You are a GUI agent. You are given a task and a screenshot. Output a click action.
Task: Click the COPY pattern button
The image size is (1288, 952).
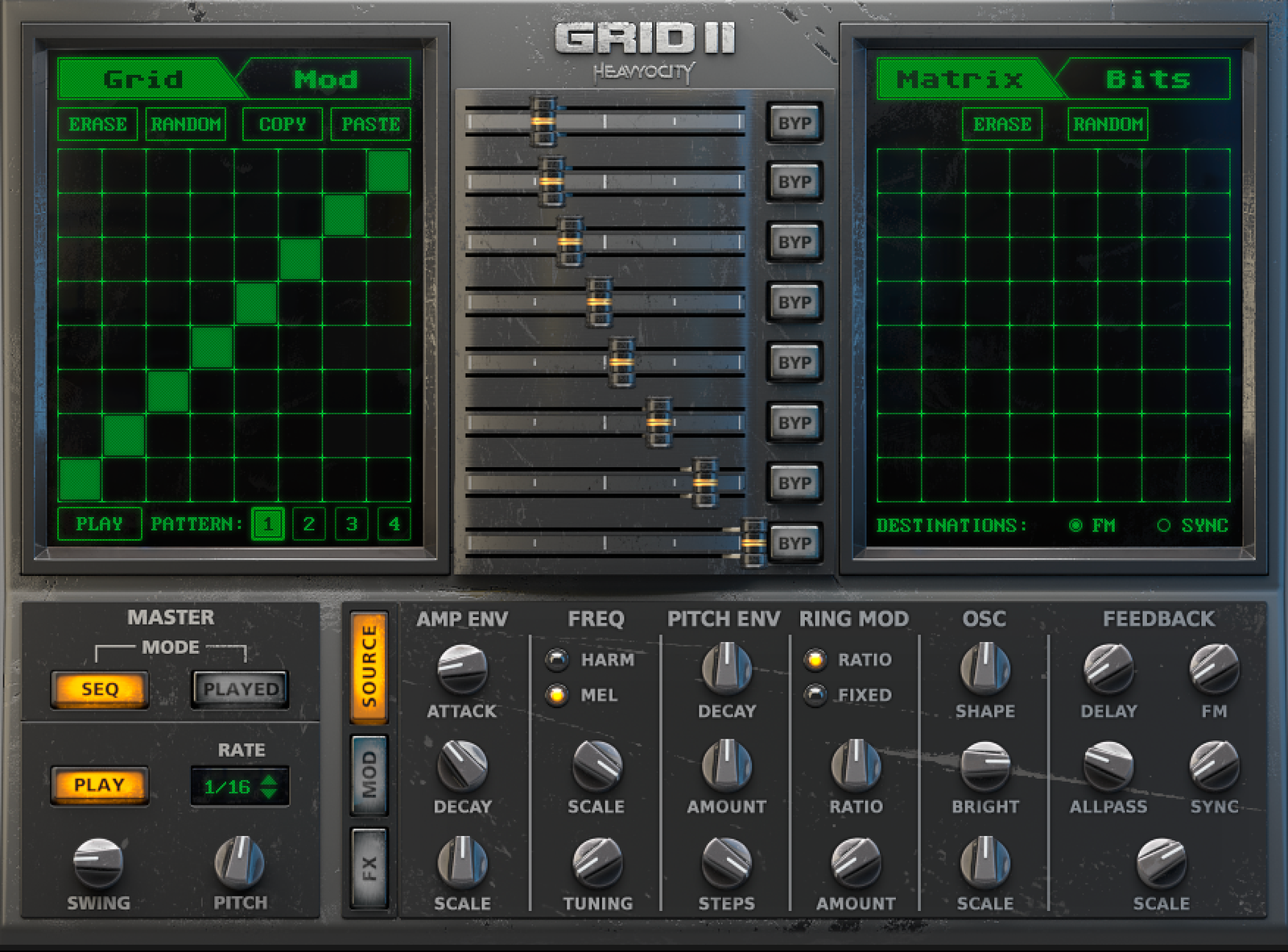(x=283, y=124)
